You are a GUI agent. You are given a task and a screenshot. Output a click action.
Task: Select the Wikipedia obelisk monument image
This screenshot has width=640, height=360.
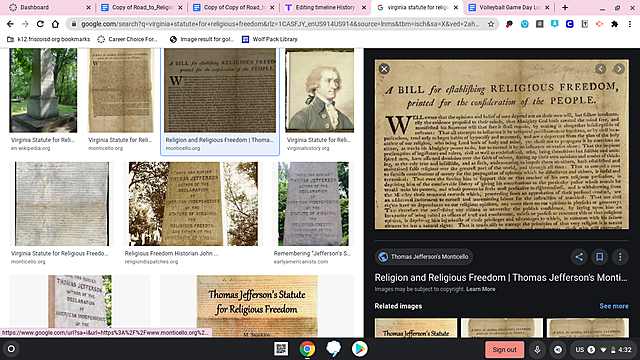[x=43, y=90]
